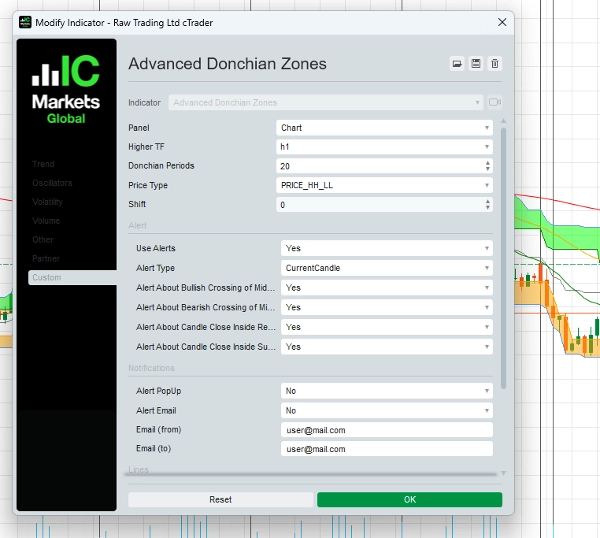Click the IC Markets Global logo
Viewport: 600px width, 538px height.
click(66, 90)
